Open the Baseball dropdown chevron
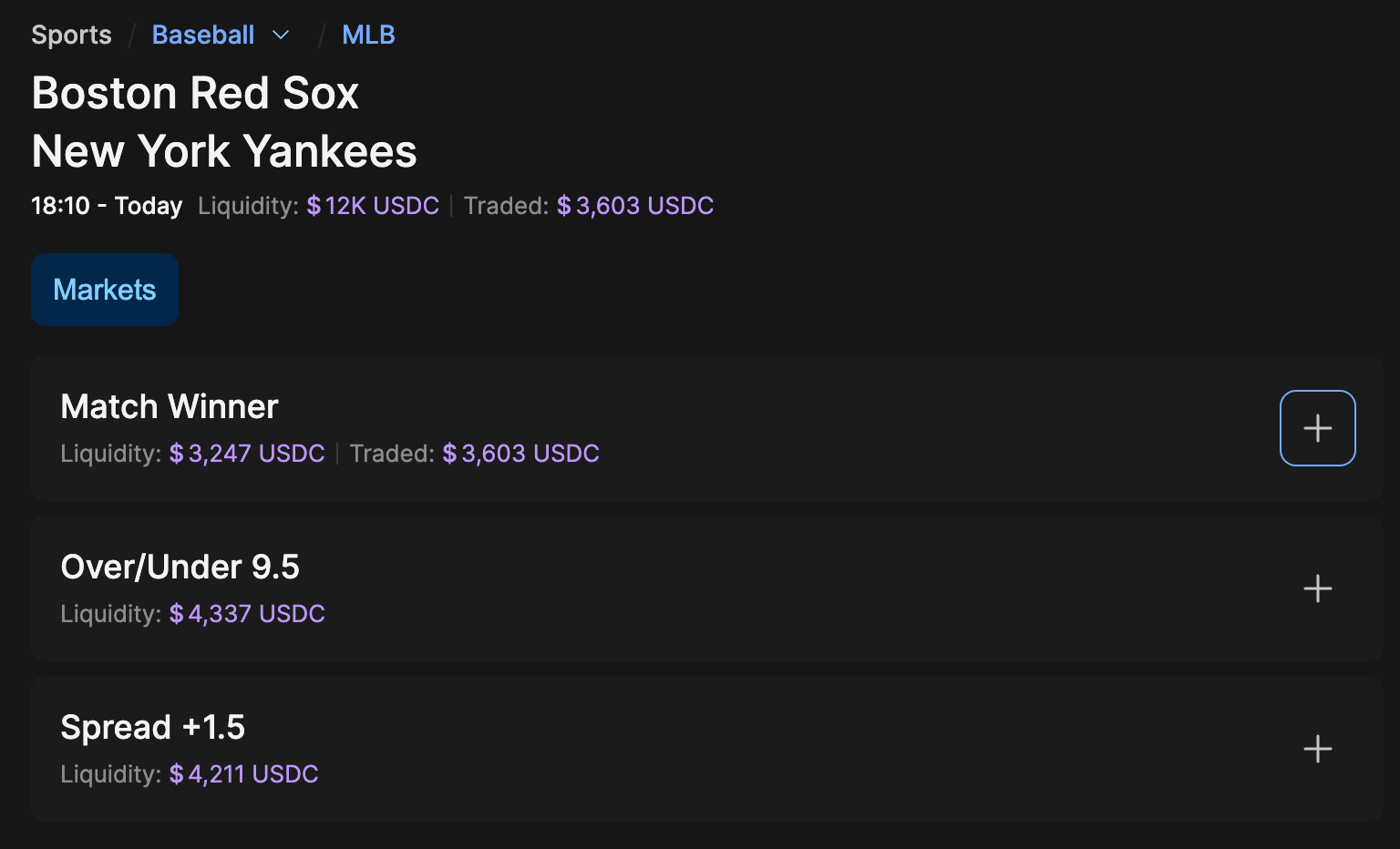1400x849 pixels. click(281, 36)
